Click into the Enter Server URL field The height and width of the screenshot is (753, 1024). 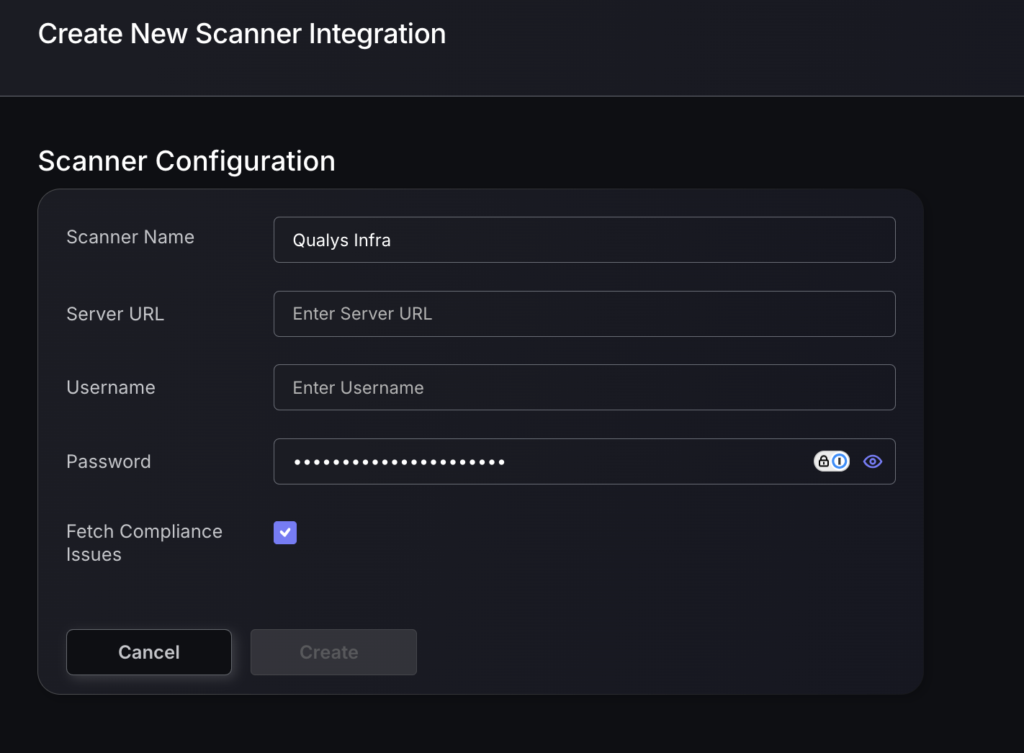584,314
